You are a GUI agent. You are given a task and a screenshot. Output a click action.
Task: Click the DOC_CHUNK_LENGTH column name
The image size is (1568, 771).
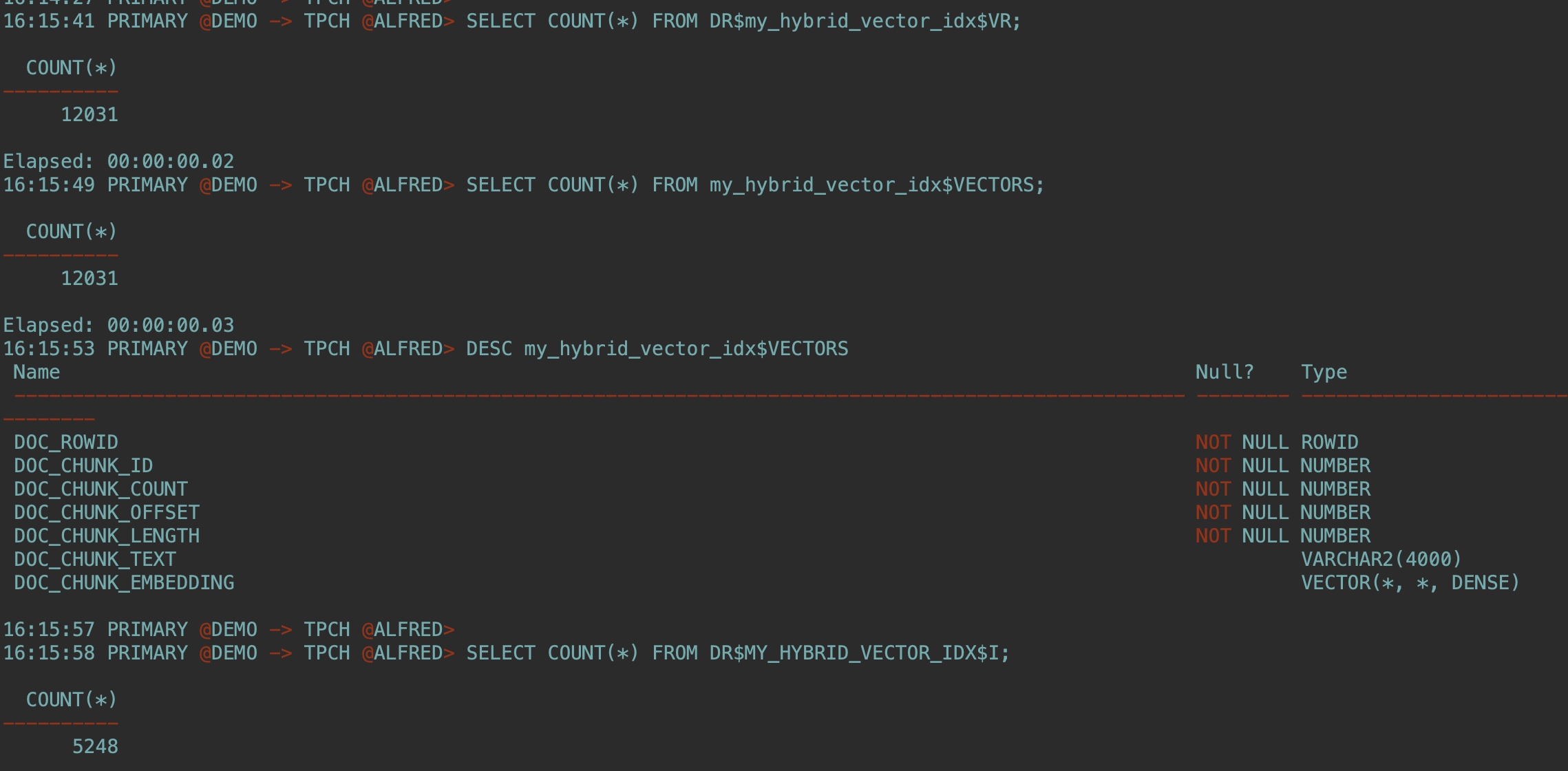(x=107, y=536)
